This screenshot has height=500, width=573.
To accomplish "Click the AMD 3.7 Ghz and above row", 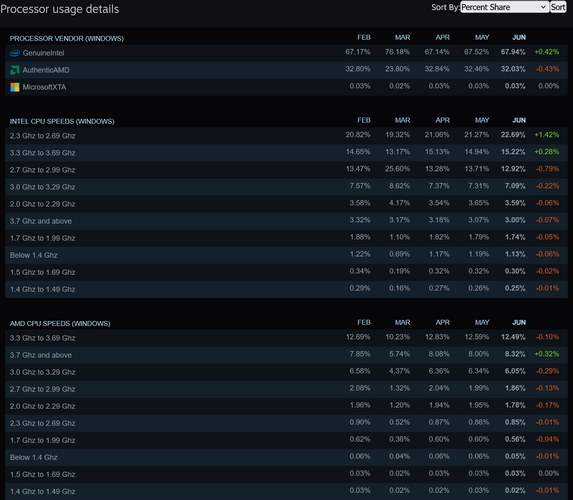I will point(286,355).
